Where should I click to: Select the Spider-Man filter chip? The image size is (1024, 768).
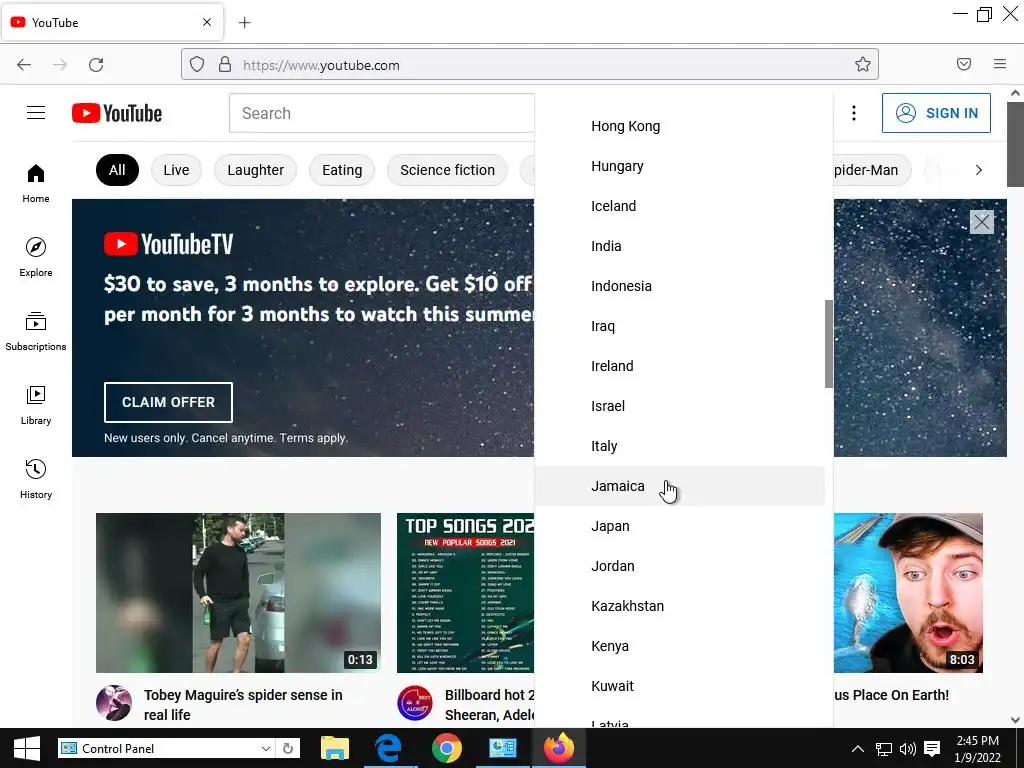tap(871, 170)
